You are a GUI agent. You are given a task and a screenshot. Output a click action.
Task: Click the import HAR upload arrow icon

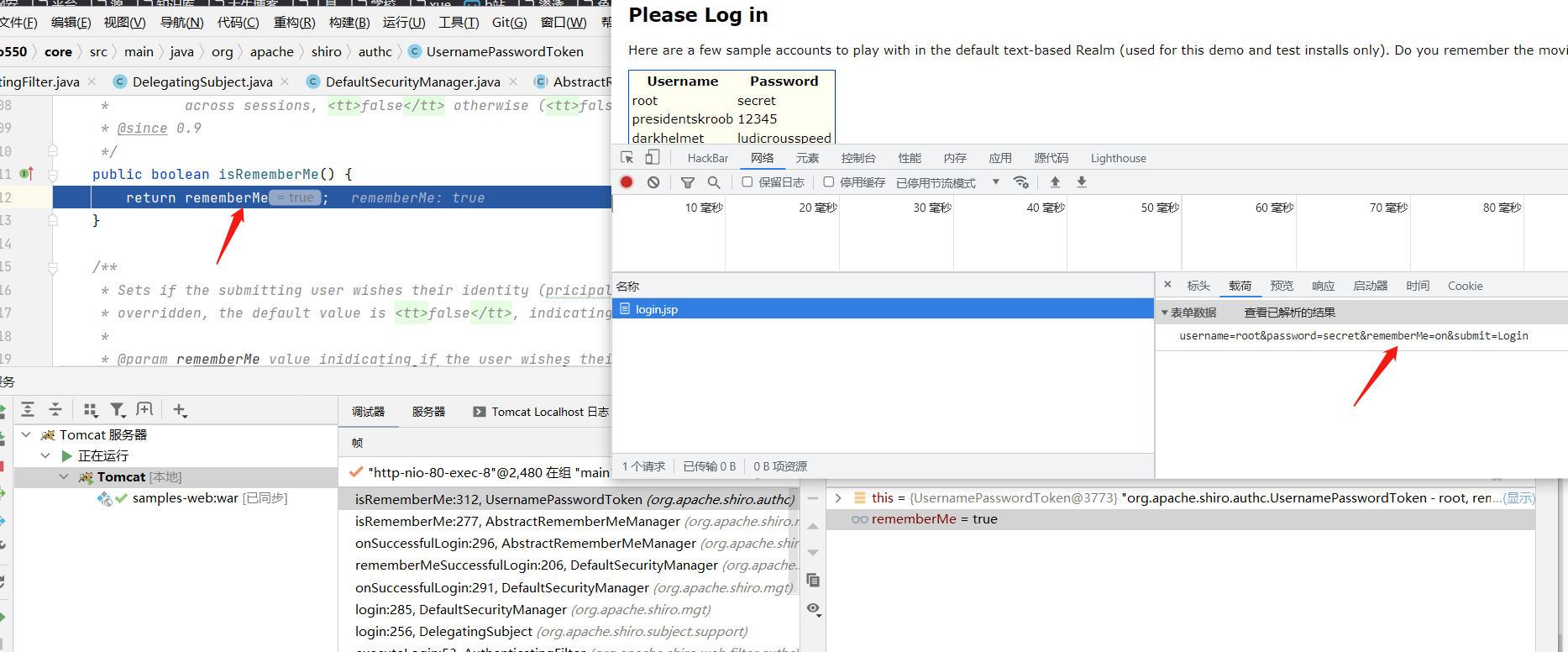pos(1055,182)
